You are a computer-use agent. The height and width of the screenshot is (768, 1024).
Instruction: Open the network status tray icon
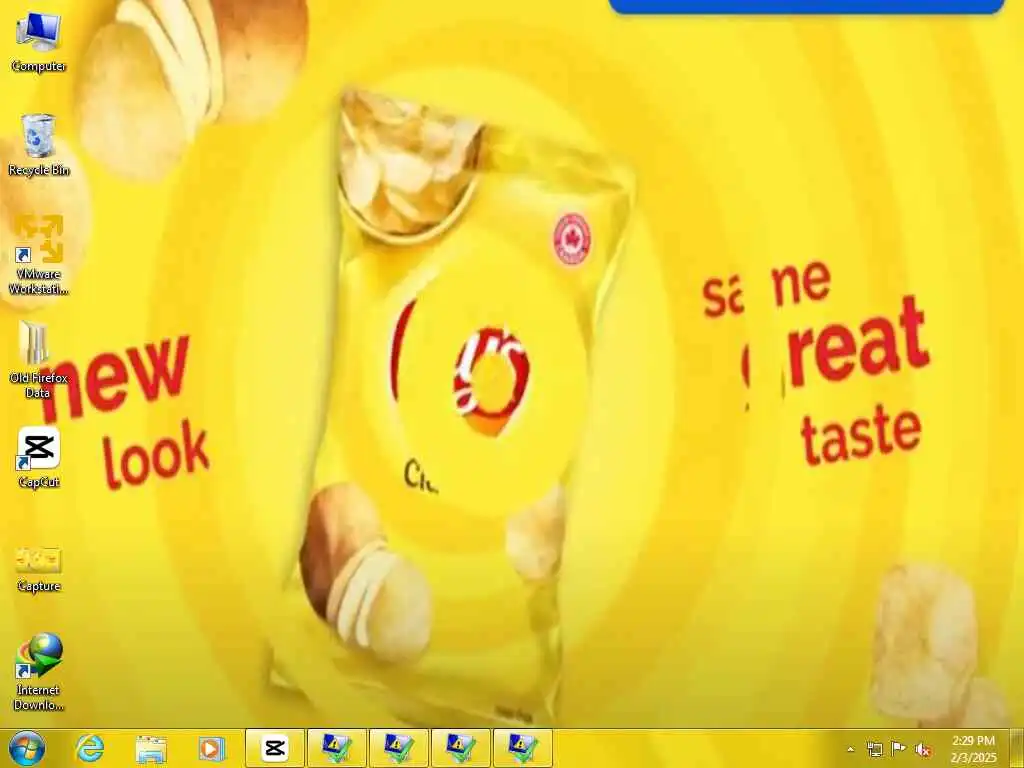click(x=874, y=749)
